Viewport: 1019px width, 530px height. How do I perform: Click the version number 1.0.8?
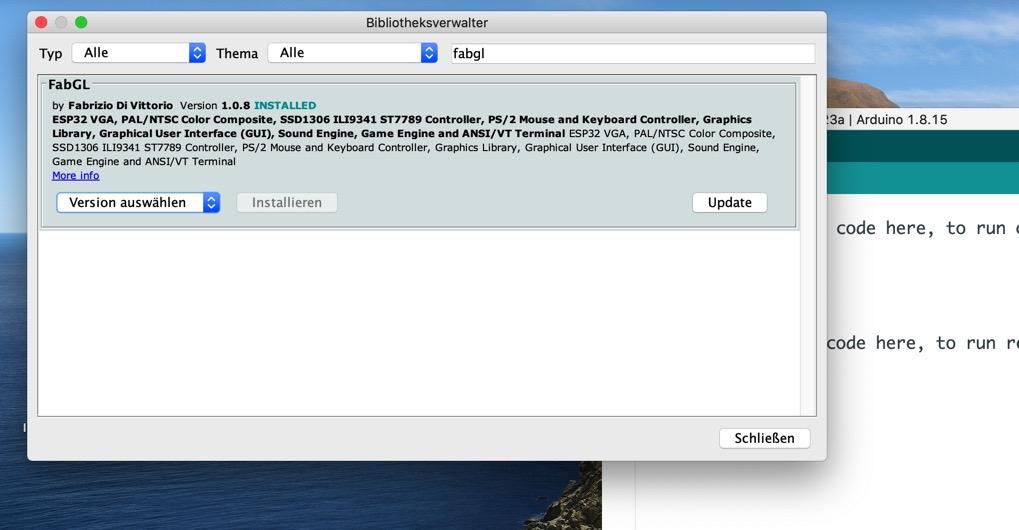click(x=235, y=105)
